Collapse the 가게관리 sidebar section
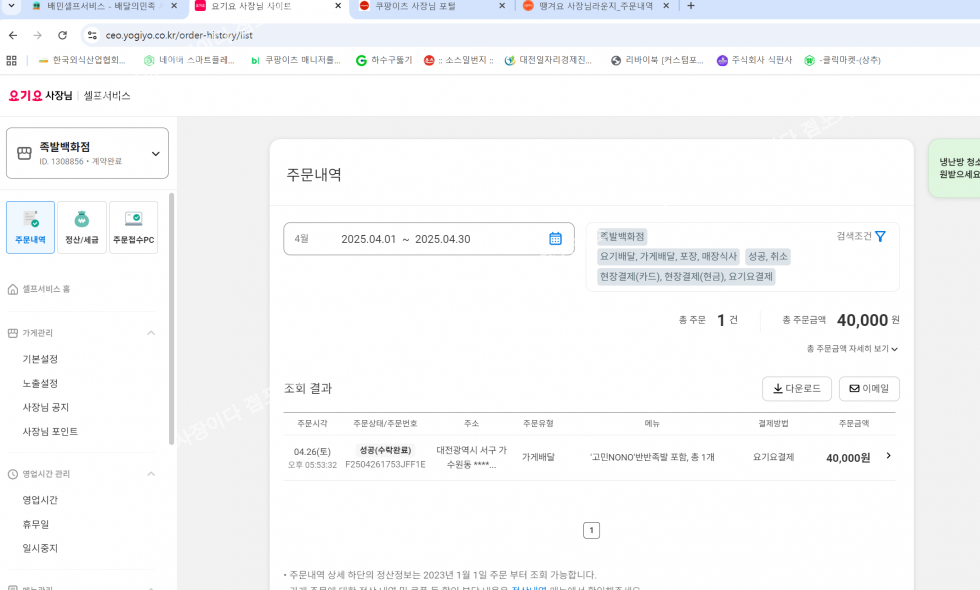Screen dimensions: 980x590 [x=151, y=333]
